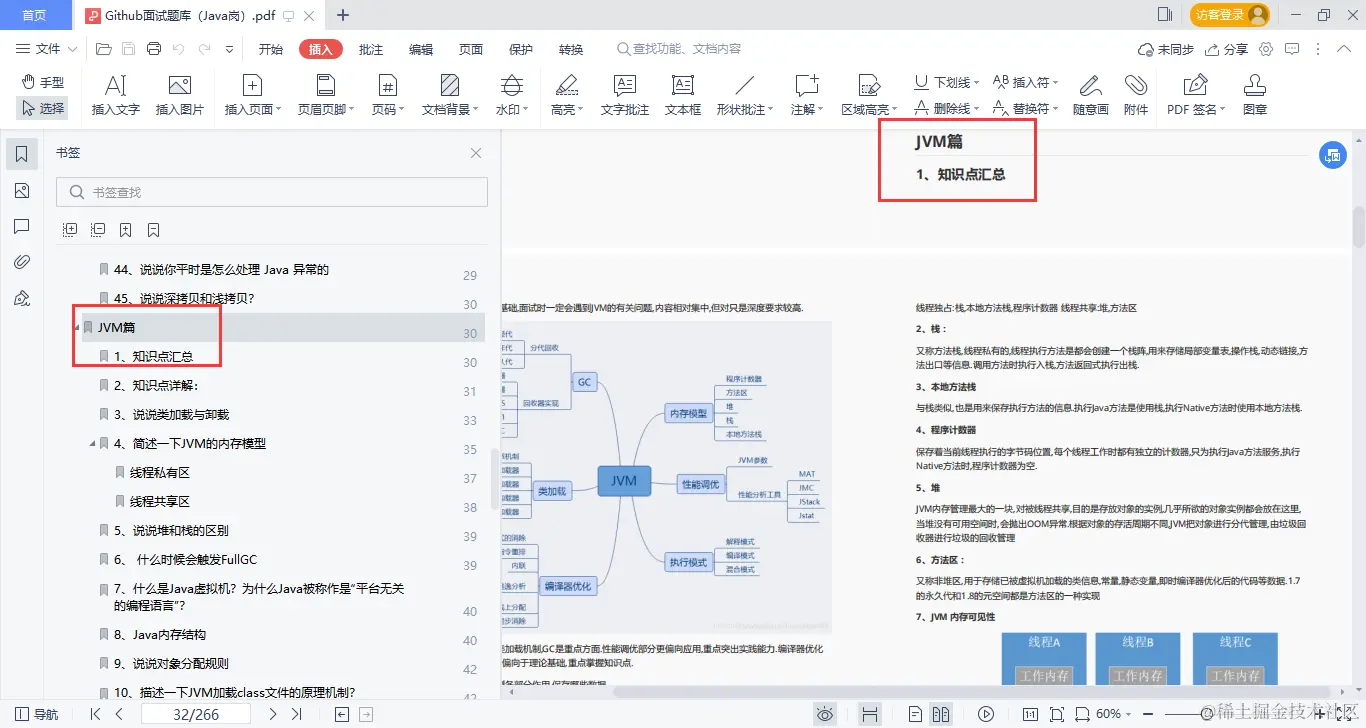
Task: Select the 图章 stamp tool
Action: (x=1254, y=95)
